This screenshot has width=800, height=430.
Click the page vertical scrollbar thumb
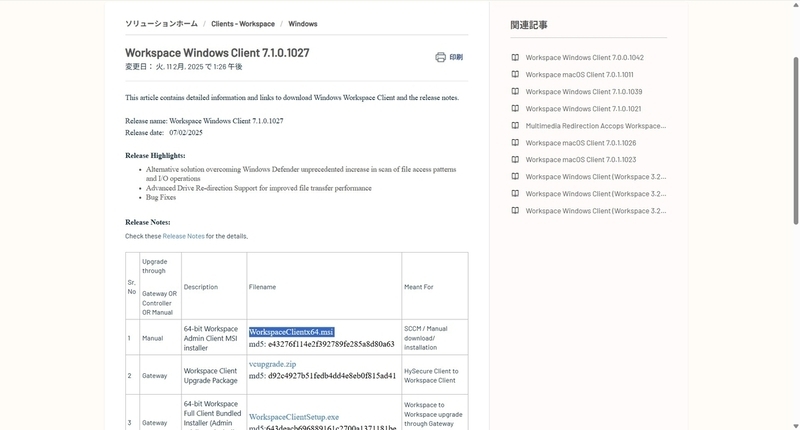click(x=795, y=140)
